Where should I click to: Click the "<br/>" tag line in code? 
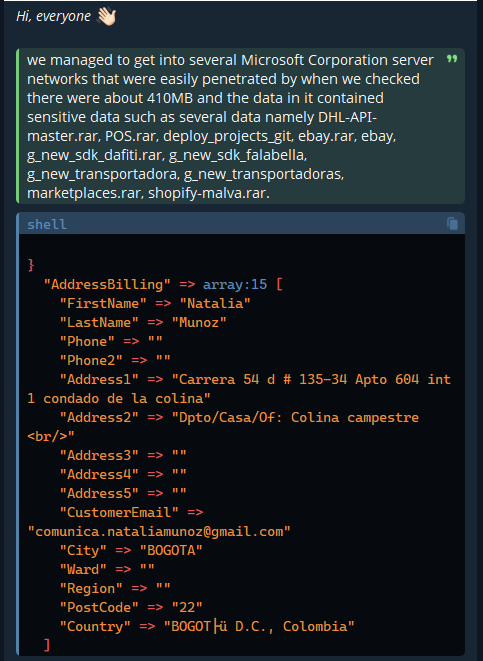point(51,436)
